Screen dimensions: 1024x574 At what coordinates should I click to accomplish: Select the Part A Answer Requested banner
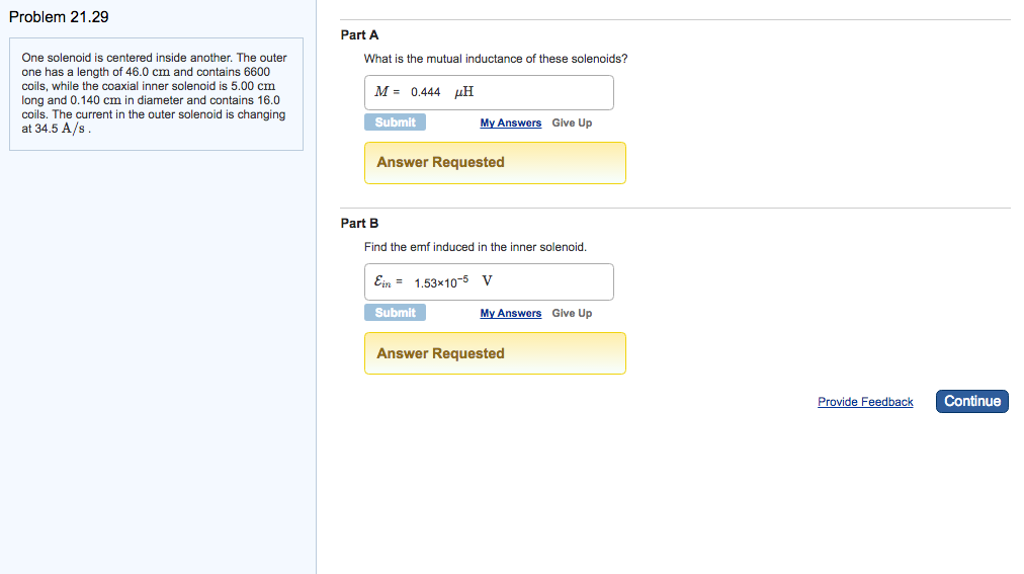tap(495, 163)
